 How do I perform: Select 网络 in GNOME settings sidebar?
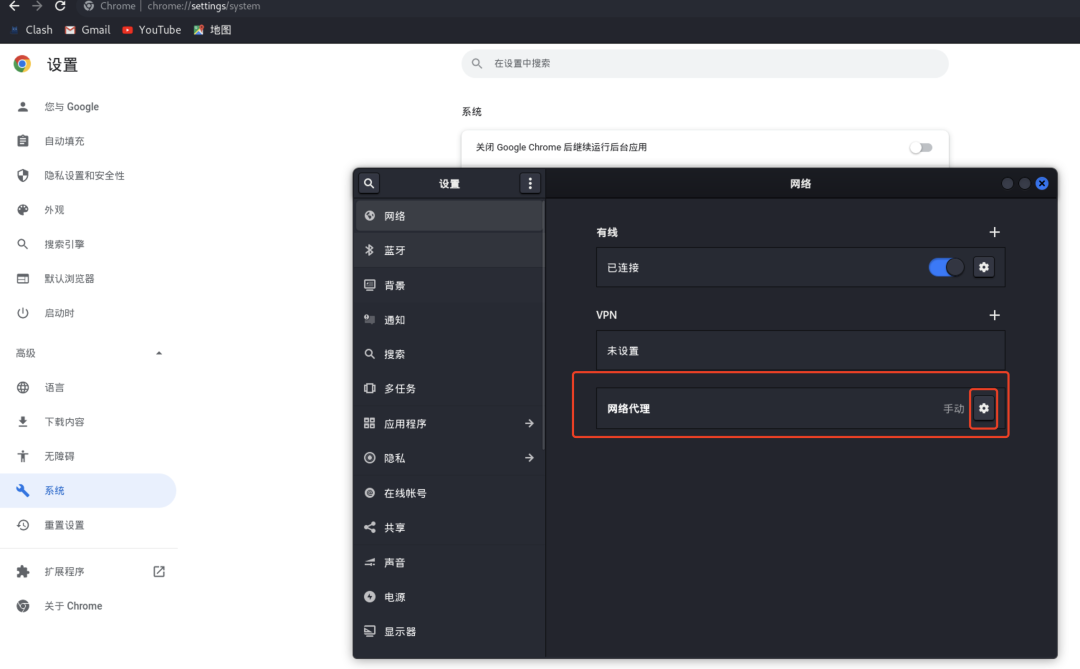pos(449,216)
